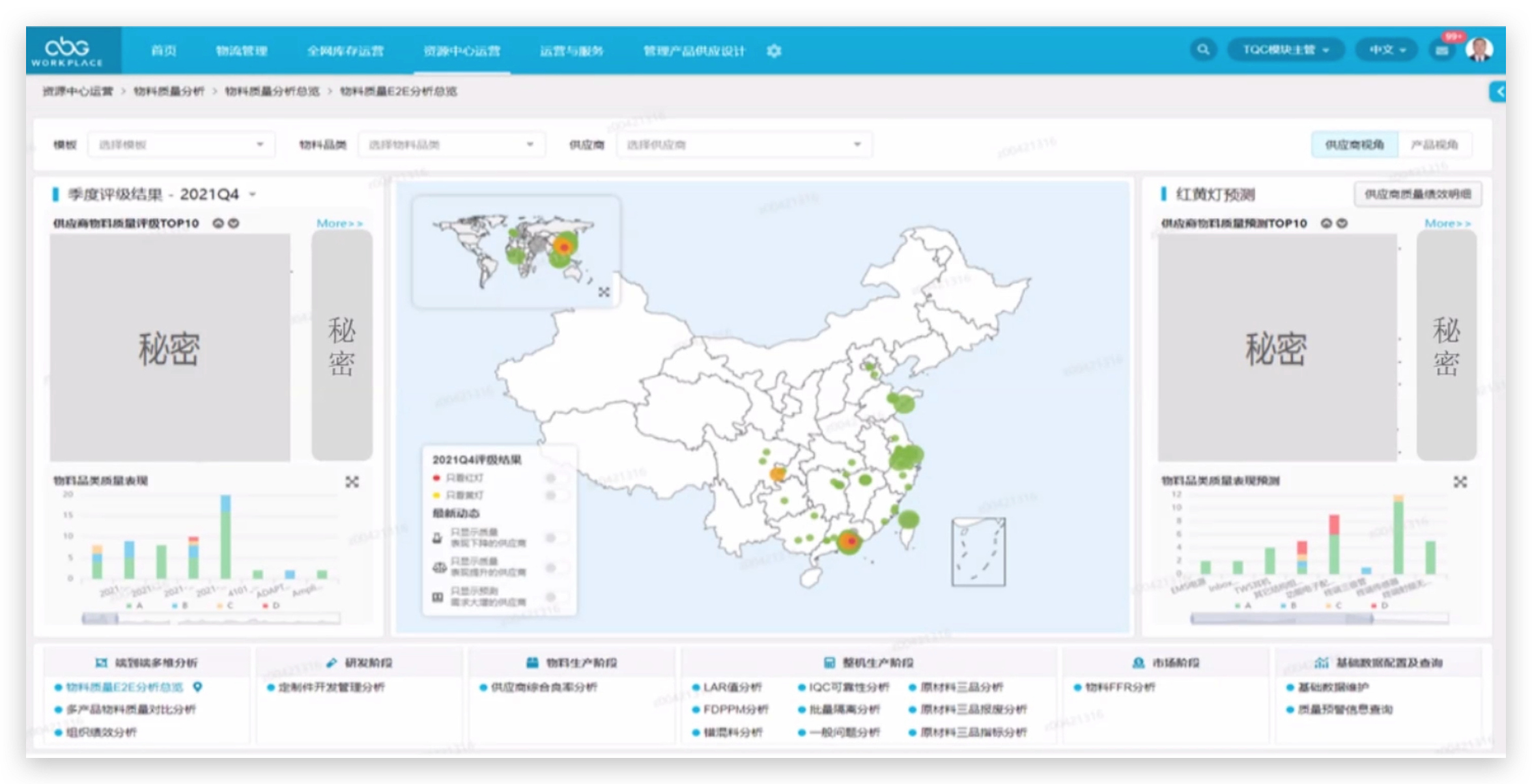Expand the 物料品类质量表现 chart to fullscreen
This screenshot has width=1532, height=784.
(352, 482)
